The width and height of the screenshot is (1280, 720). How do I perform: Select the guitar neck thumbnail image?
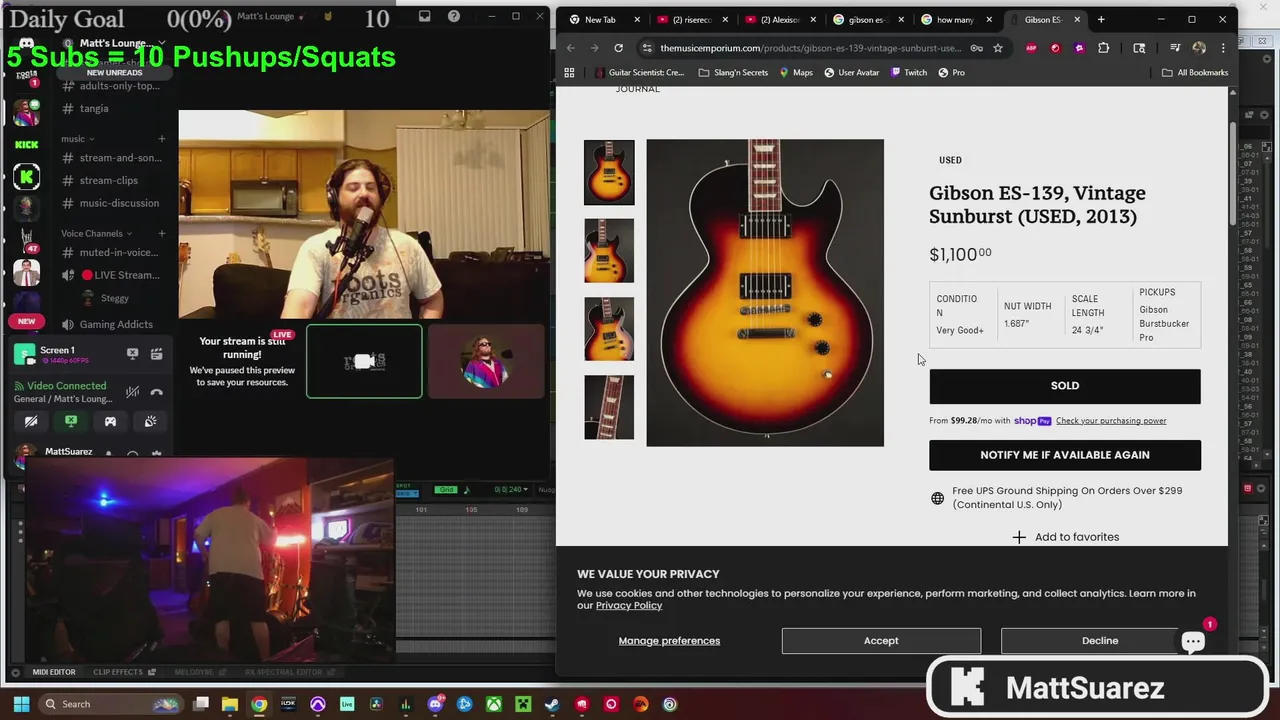tap(609, 407)
